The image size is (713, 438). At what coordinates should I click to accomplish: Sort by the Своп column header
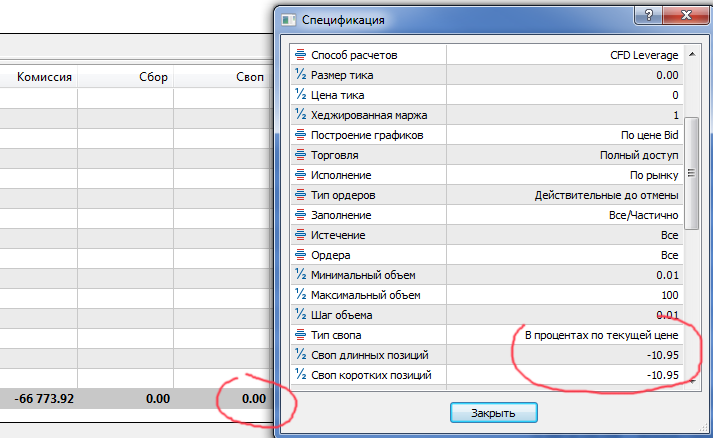(250, 77)
